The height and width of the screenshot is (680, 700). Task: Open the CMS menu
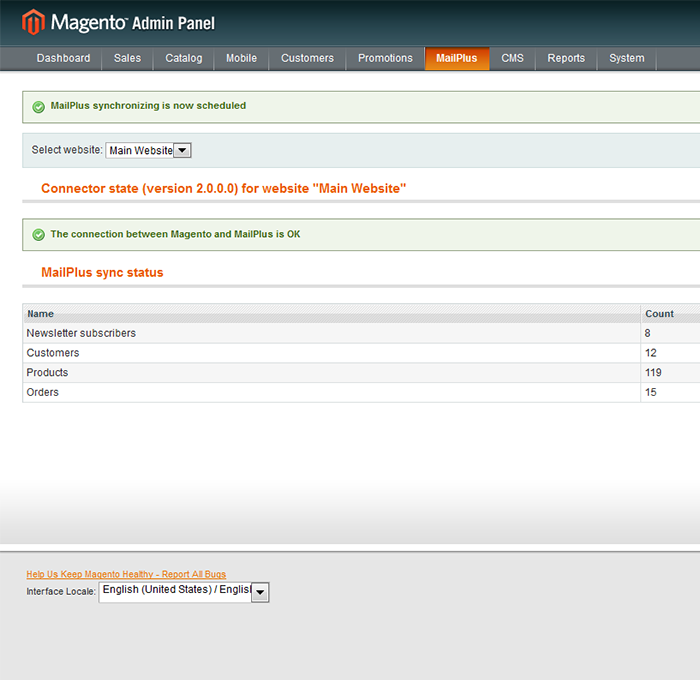tap(512, 58)
